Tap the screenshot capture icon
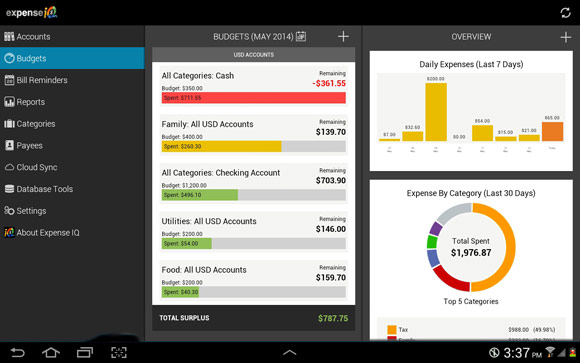The height and width of the screenshot is (363, 580). (119, 353)
